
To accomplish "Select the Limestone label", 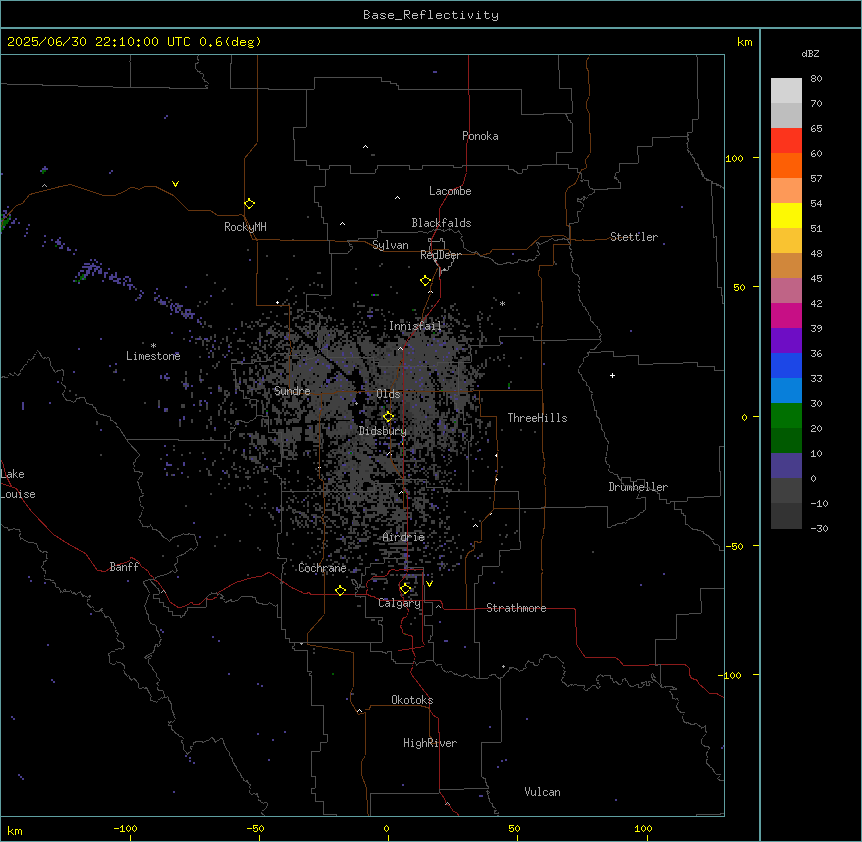I will (x=153, y=356).
